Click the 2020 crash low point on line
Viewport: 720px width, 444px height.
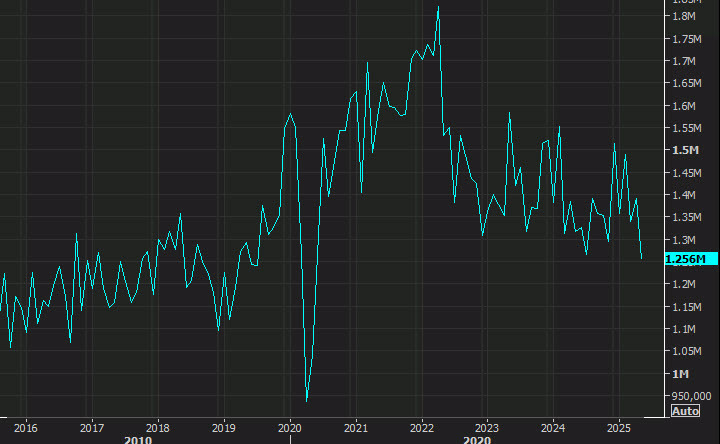coord(306,401)
